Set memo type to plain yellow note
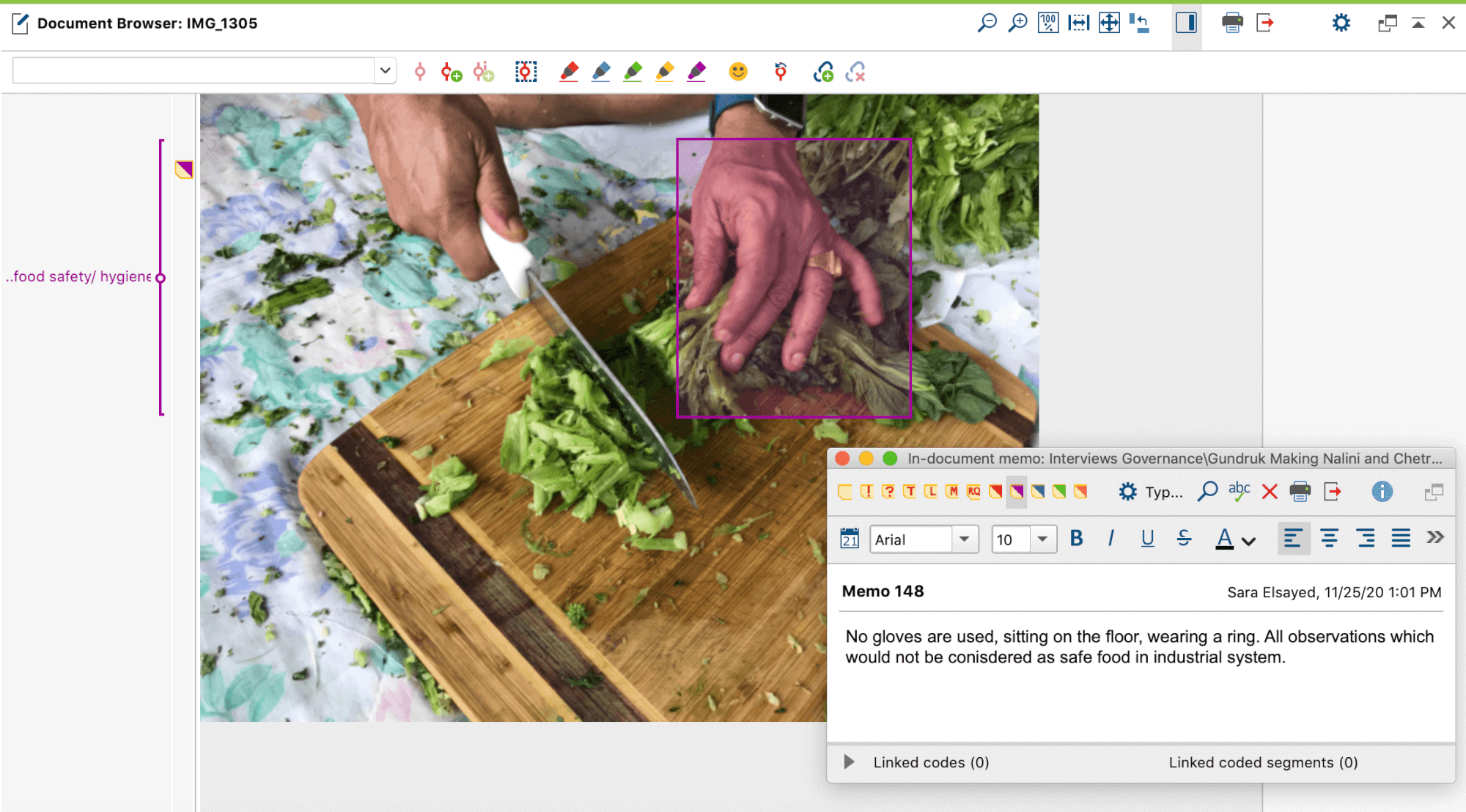 click(x=844, y=491)
